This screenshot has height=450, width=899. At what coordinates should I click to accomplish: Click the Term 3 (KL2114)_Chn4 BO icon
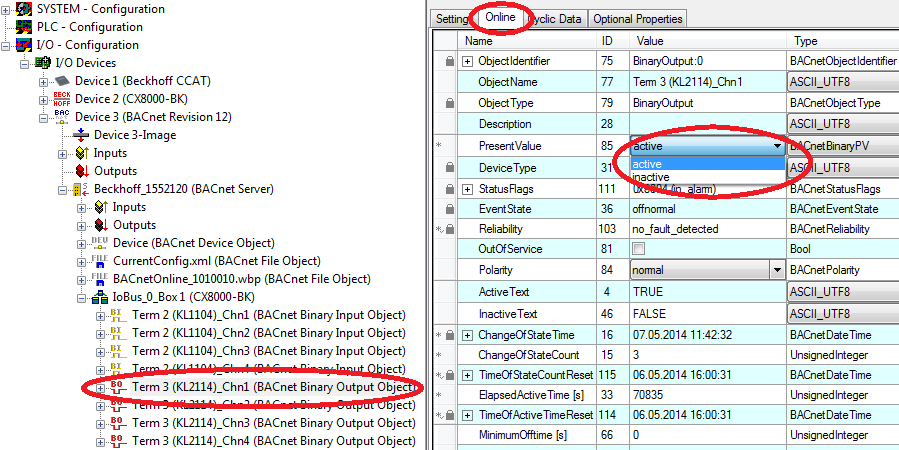[117, 441]
